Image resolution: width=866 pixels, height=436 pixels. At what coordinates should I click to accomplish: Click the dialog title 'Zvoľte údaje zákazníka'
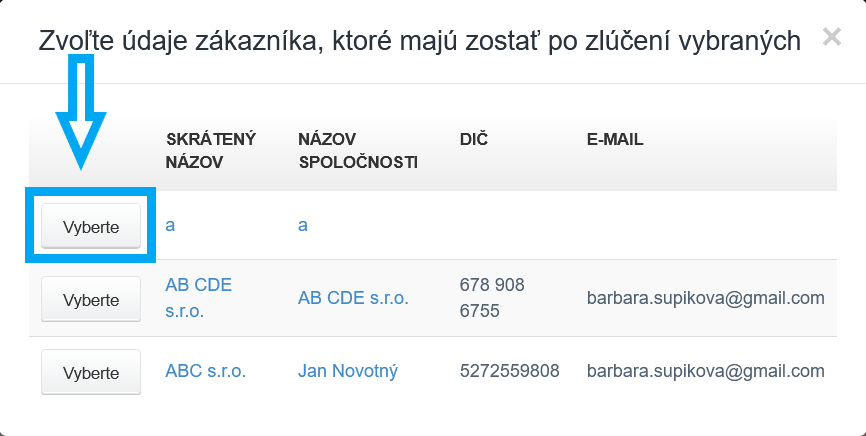pyautogui.click(x=419, y=40)
